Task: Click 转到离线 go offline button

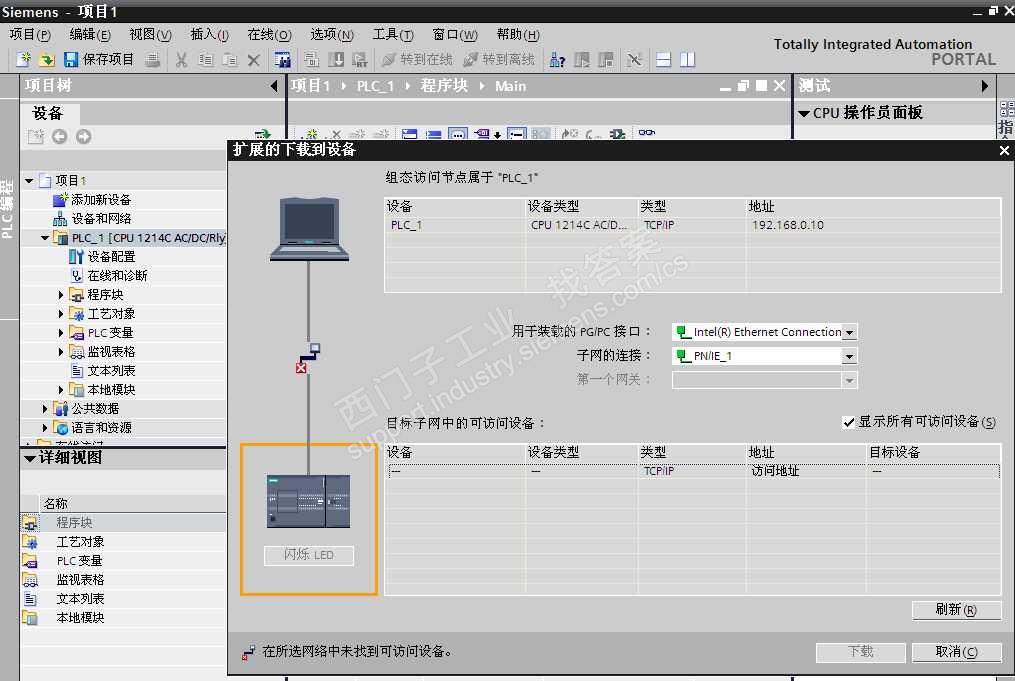Action: [x=499, y=60]
